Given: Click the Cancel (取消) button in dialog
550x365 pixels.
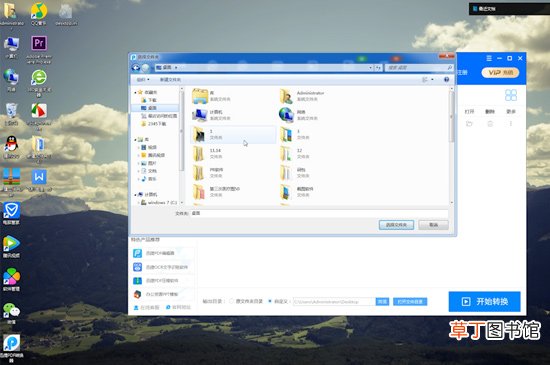Looking at the screenshot, I should coord(434,225).
